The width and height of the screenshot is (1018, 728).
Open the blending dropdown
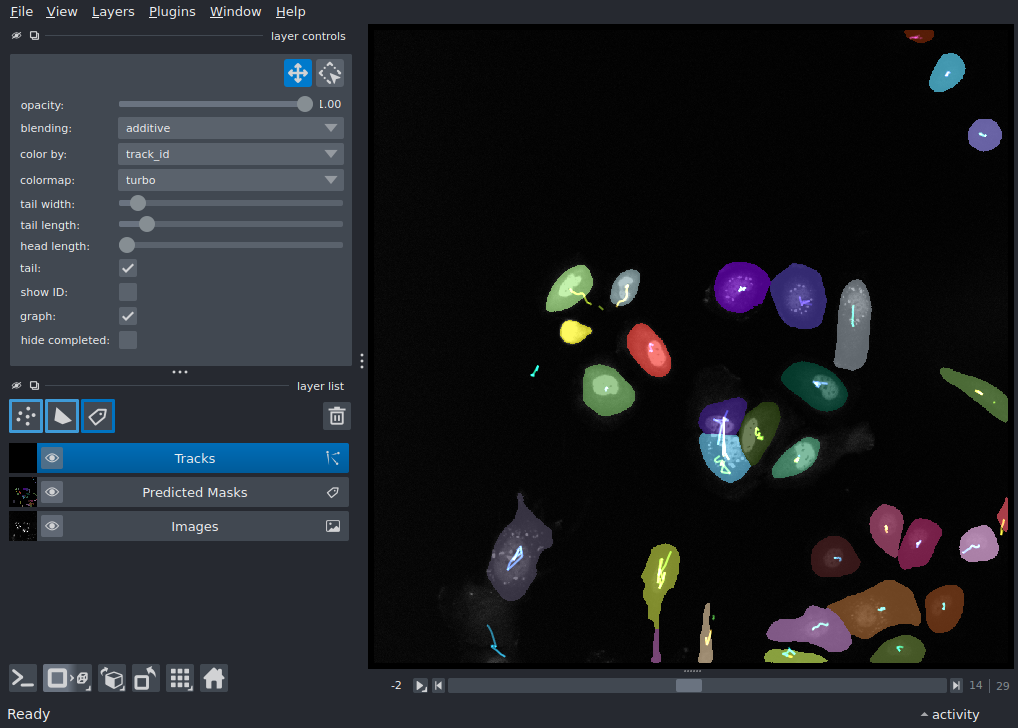230,128
